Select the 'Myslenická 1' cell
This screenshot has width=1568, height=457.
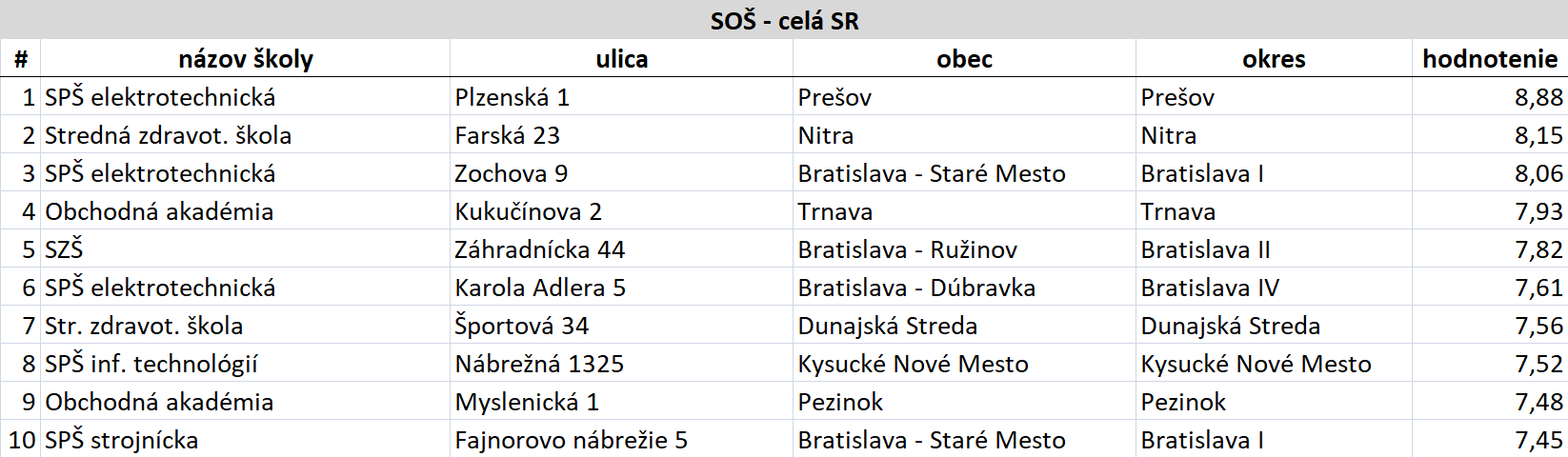(621, 401)
